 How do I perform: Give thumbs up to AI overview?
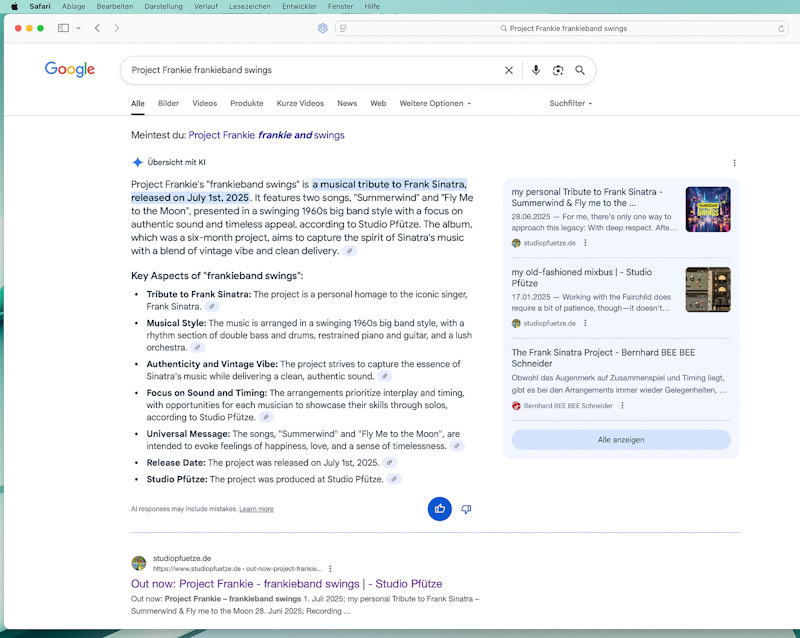tap(440, 509)
